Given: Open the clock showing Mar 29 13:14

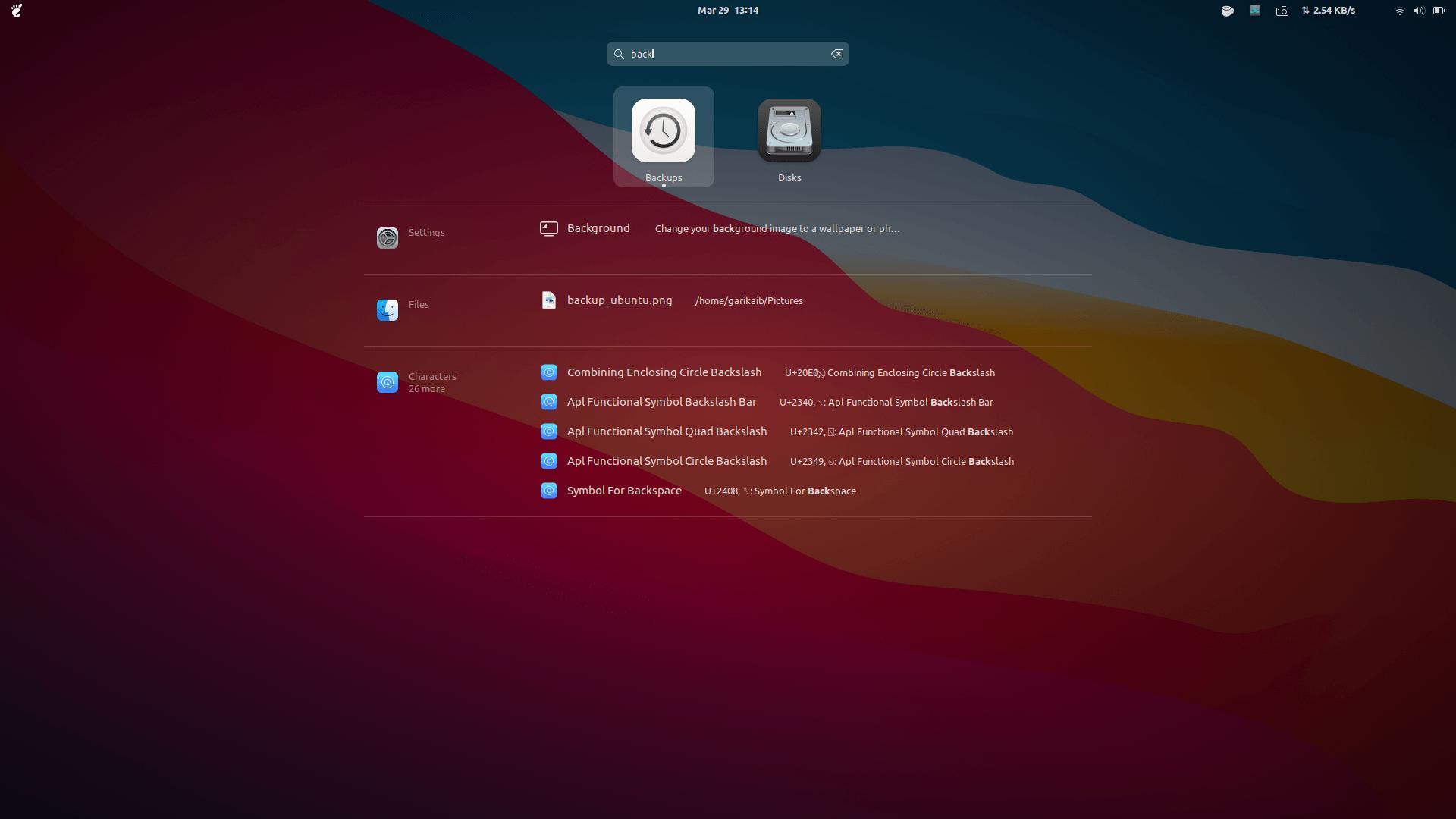Looking at the screenshot, I should coord(728,11).
